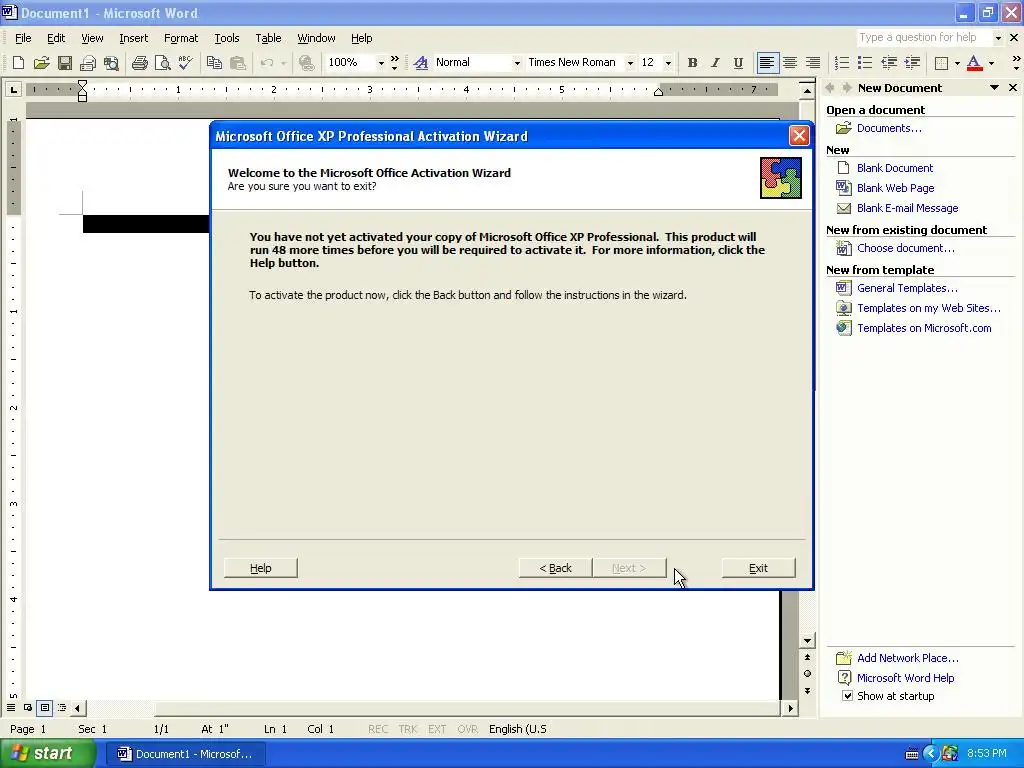
Task: Open the File menu
Action: point(23,38)
